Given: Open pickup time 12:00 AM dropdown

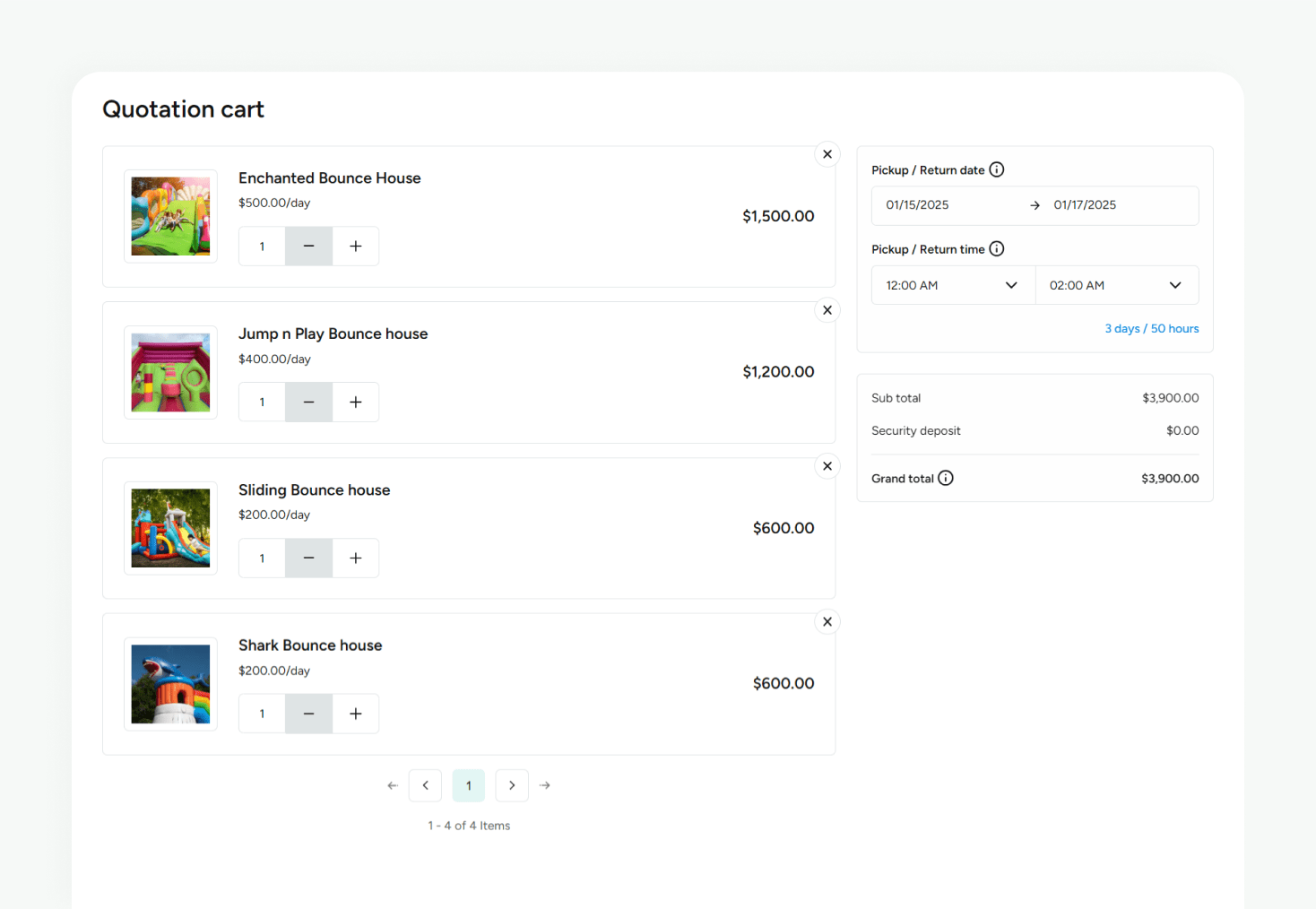Looking at the screenshot, I should pyautogui.click(x=953, y=285).
